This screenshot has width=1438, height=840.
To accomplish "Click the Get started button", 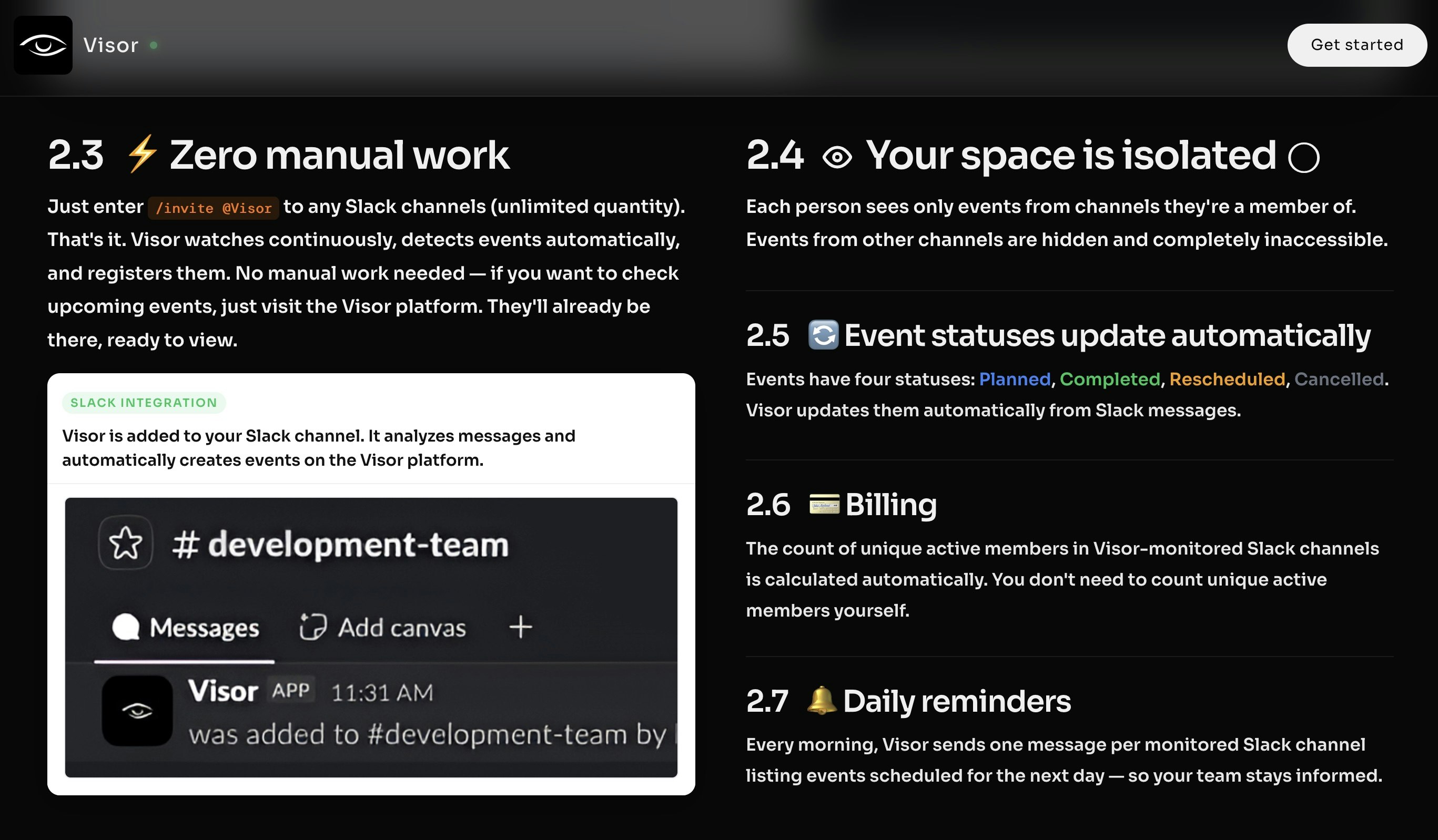I will 1357,45.
